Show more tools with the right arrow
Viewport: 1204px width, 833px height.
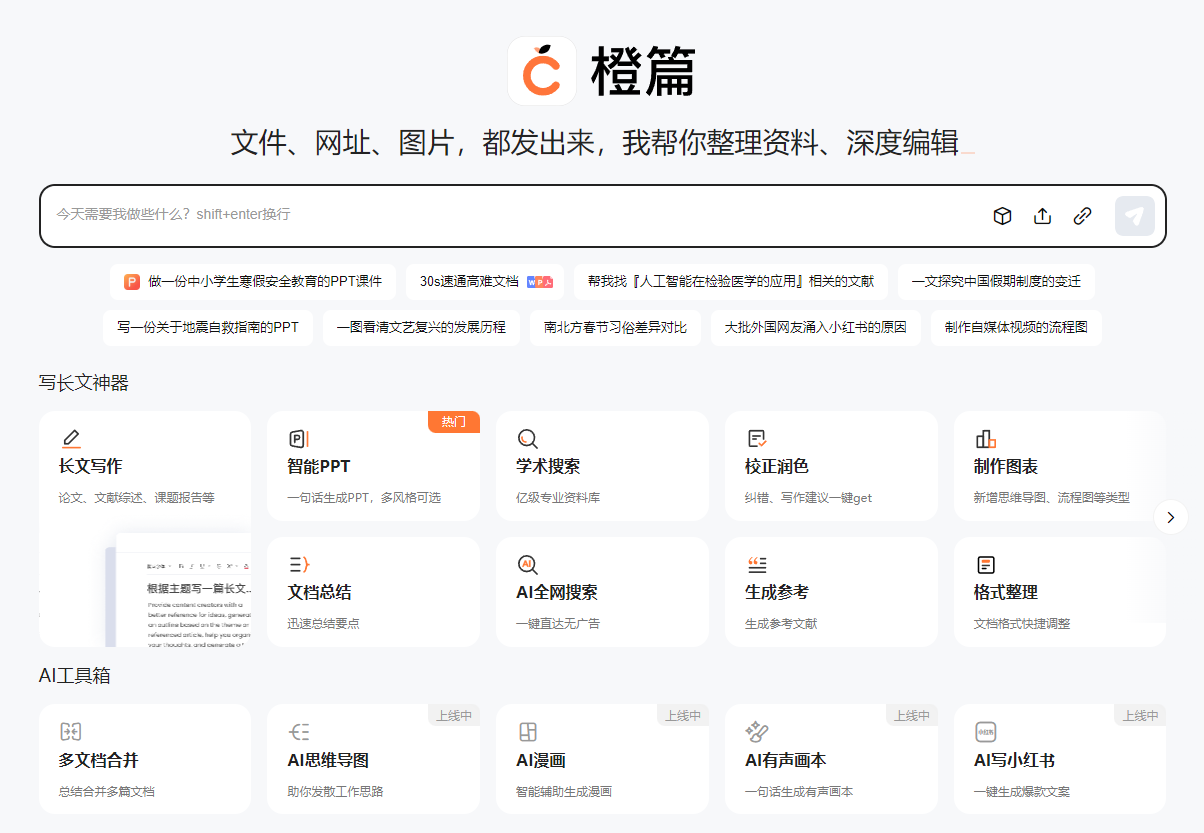click(1171, 517)
